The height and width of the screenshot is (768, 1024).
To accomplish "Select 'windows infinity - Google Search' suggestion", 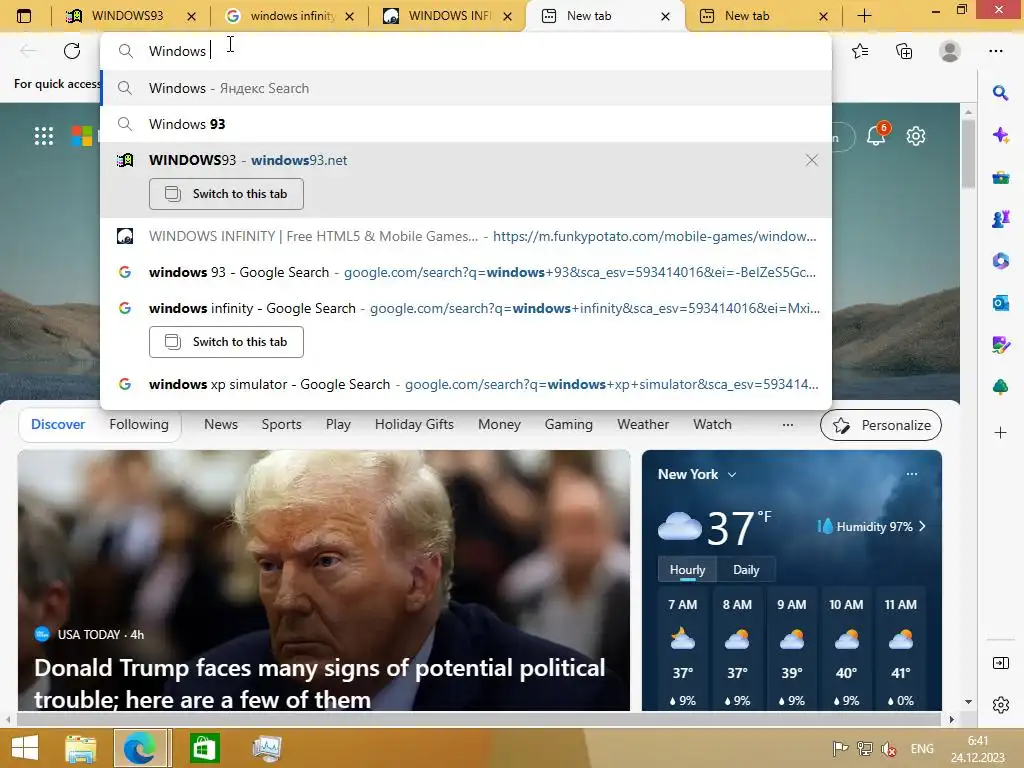I will (466, 308).
